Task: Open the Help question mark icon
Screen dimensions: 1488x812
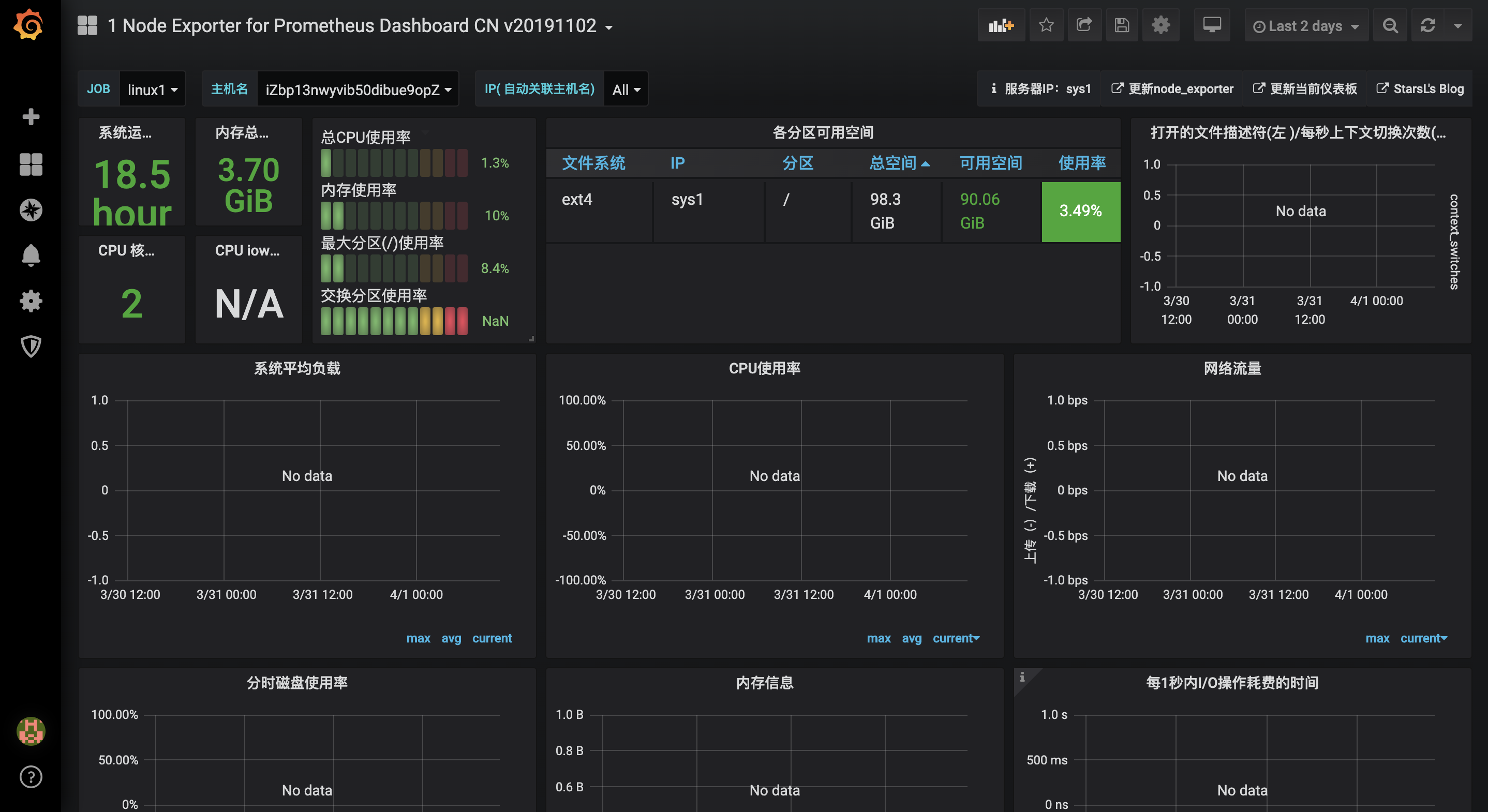Action: (31, 777)
